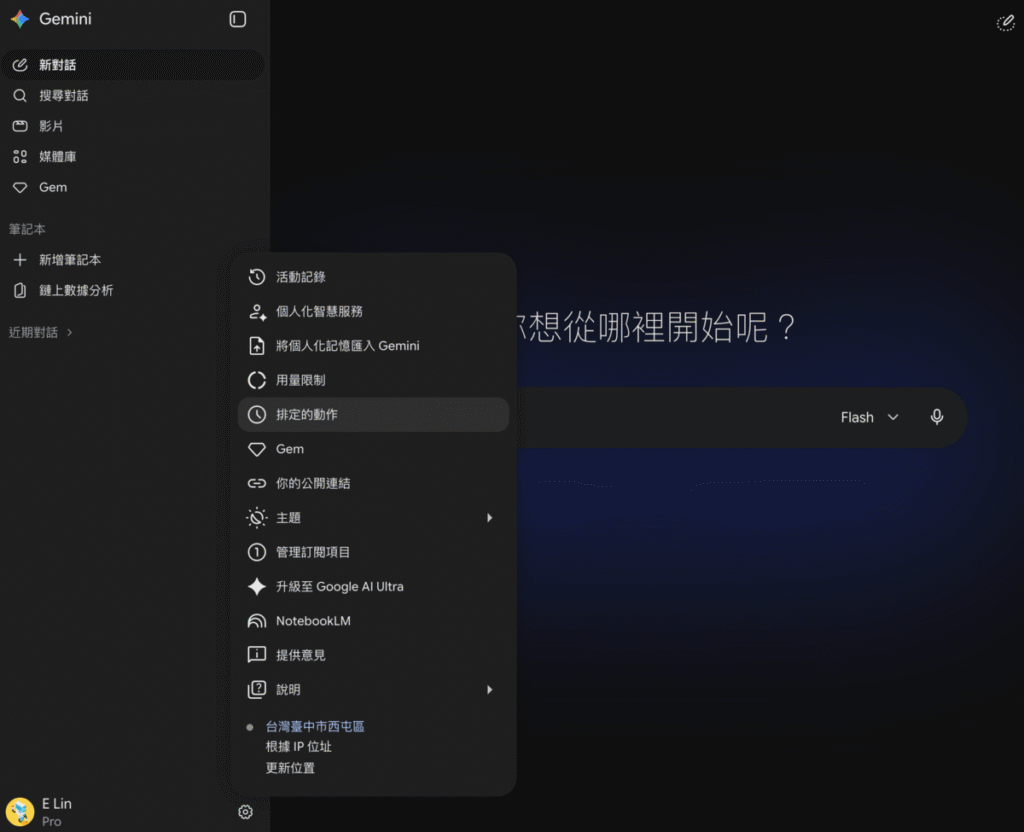Expand 近期對話 with its chevron

[70, 332]
